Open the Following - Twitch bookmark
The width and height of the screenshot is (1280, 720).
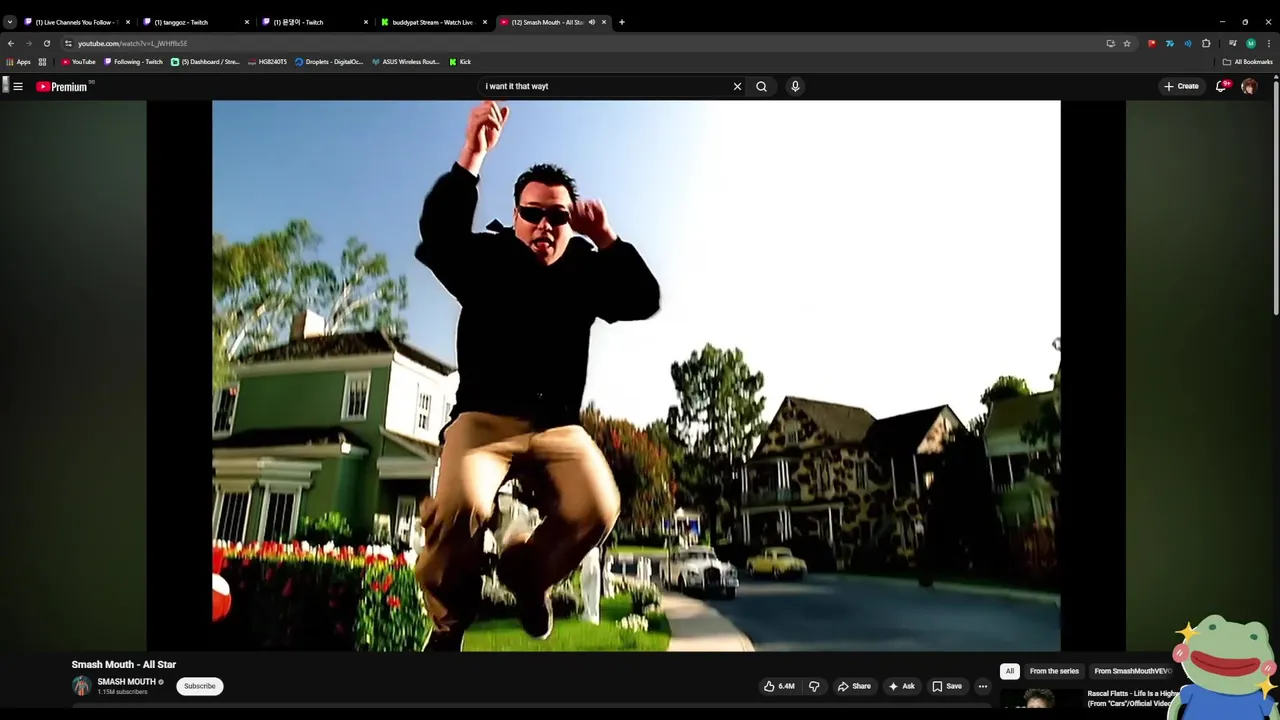pyautogui.click(x=133, y=62)
